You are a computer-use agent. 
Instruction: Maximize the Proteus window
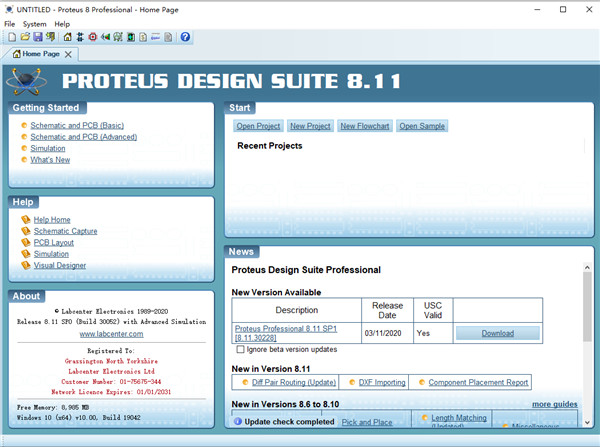point(563,10)
